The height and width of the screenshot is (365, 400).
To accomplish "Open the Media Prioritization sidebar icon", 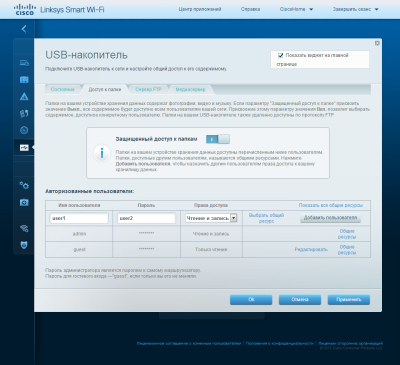I will (24, 114).
